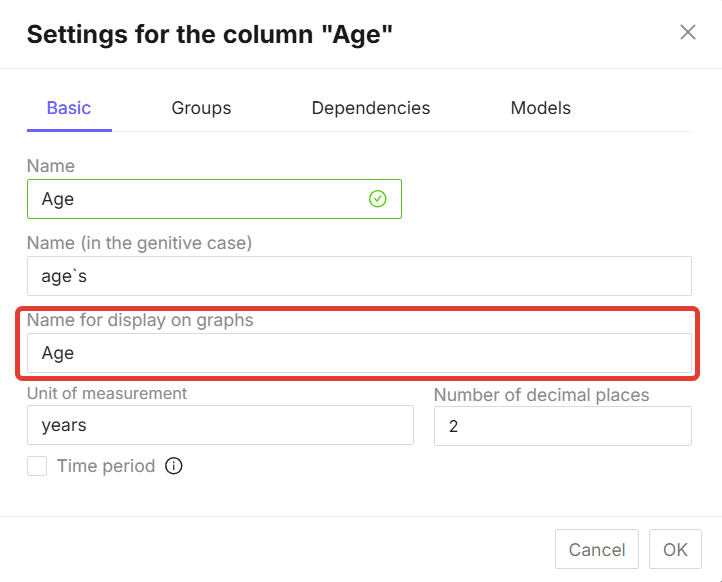Select the Models tab

point(540,108)
